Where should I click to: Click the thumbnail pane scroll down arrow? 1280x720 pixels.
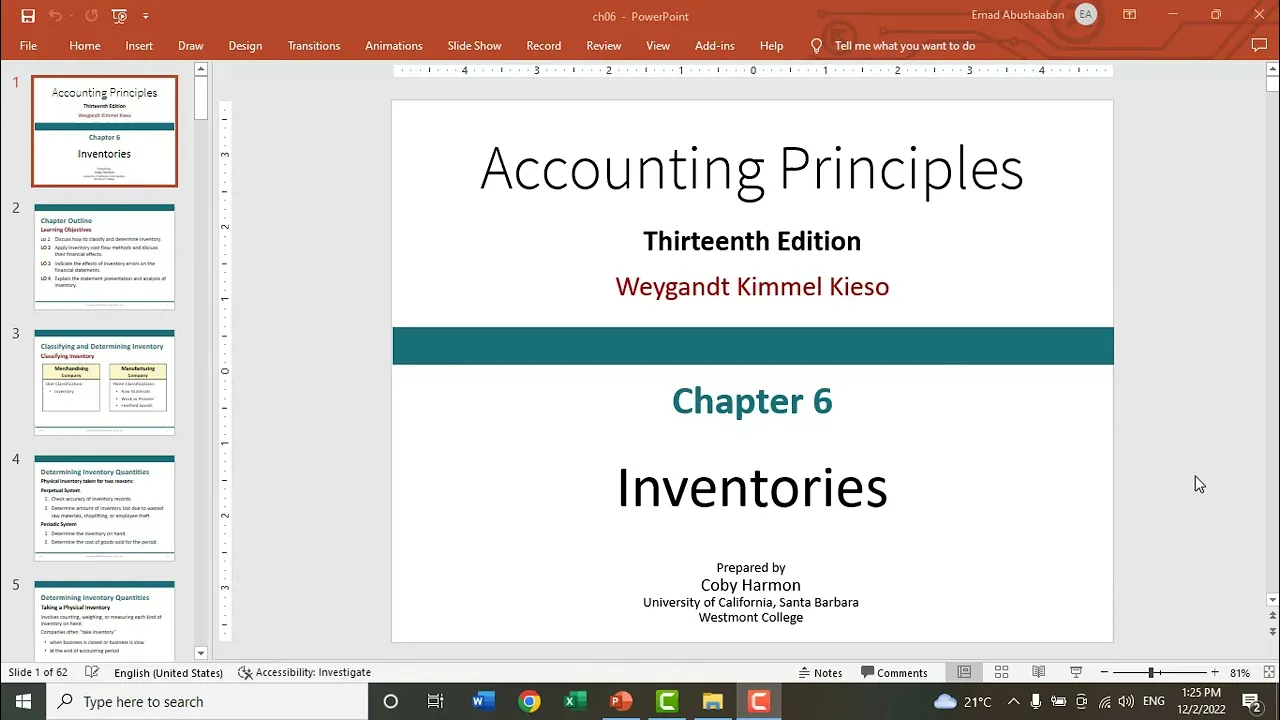(x=200, y=653)
